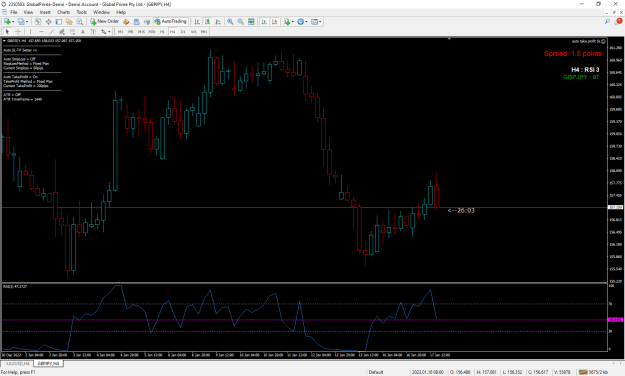Expand the Templates dropdown arrow
The width and height of the screenshot is (625, 376).
click(x=320, y=22)
